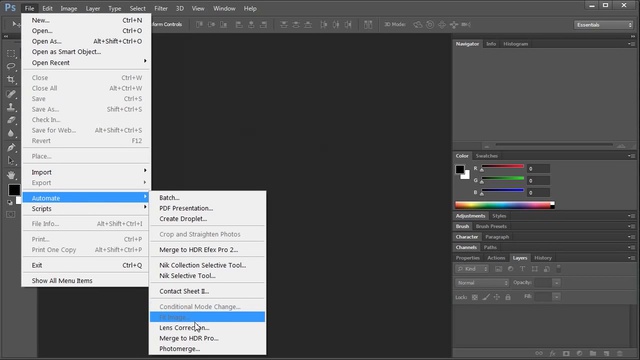Select the Rectangular Marquee tool

click(x=11, y=53)
